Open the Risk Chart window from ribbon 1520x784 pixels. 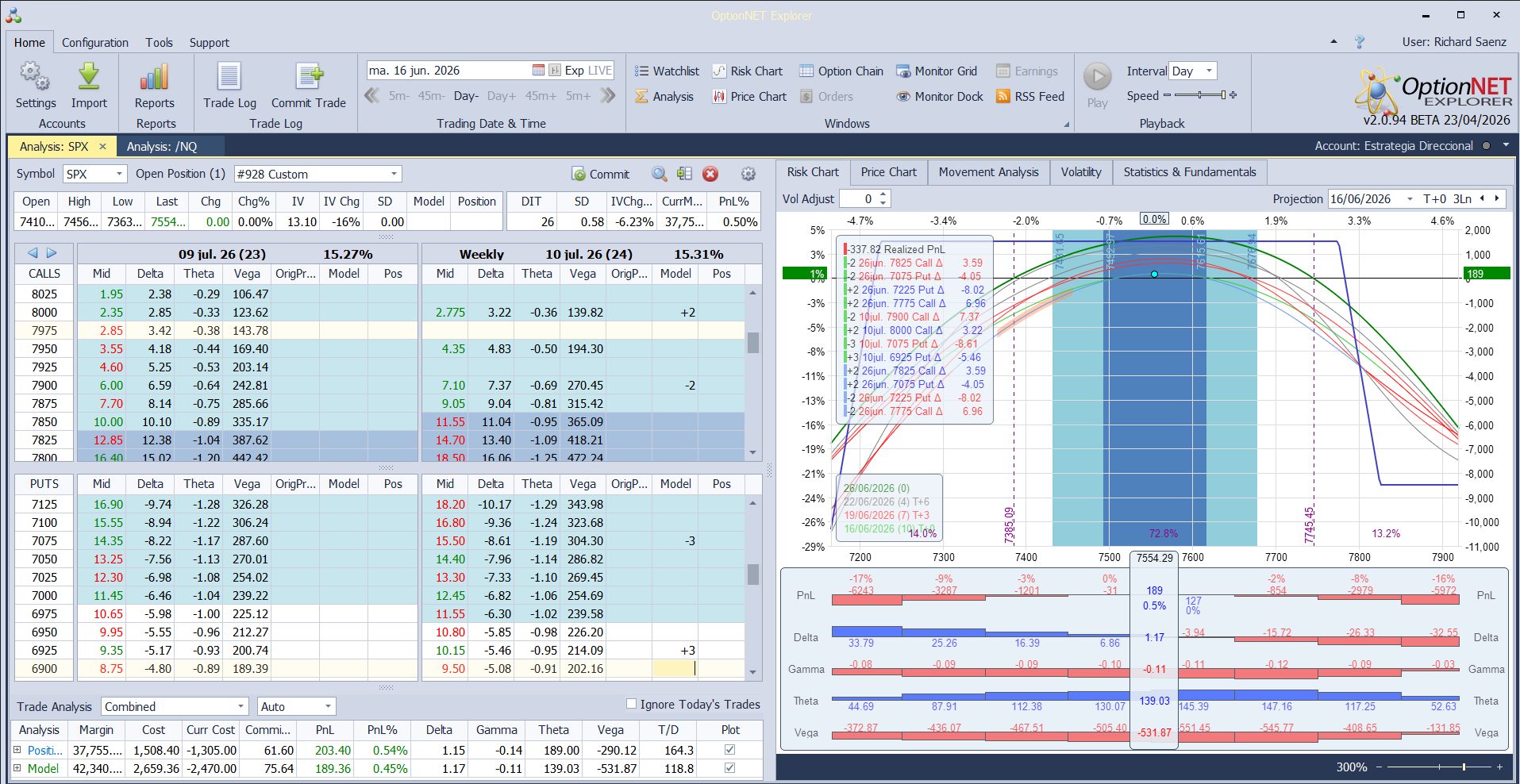pos(748,71)
